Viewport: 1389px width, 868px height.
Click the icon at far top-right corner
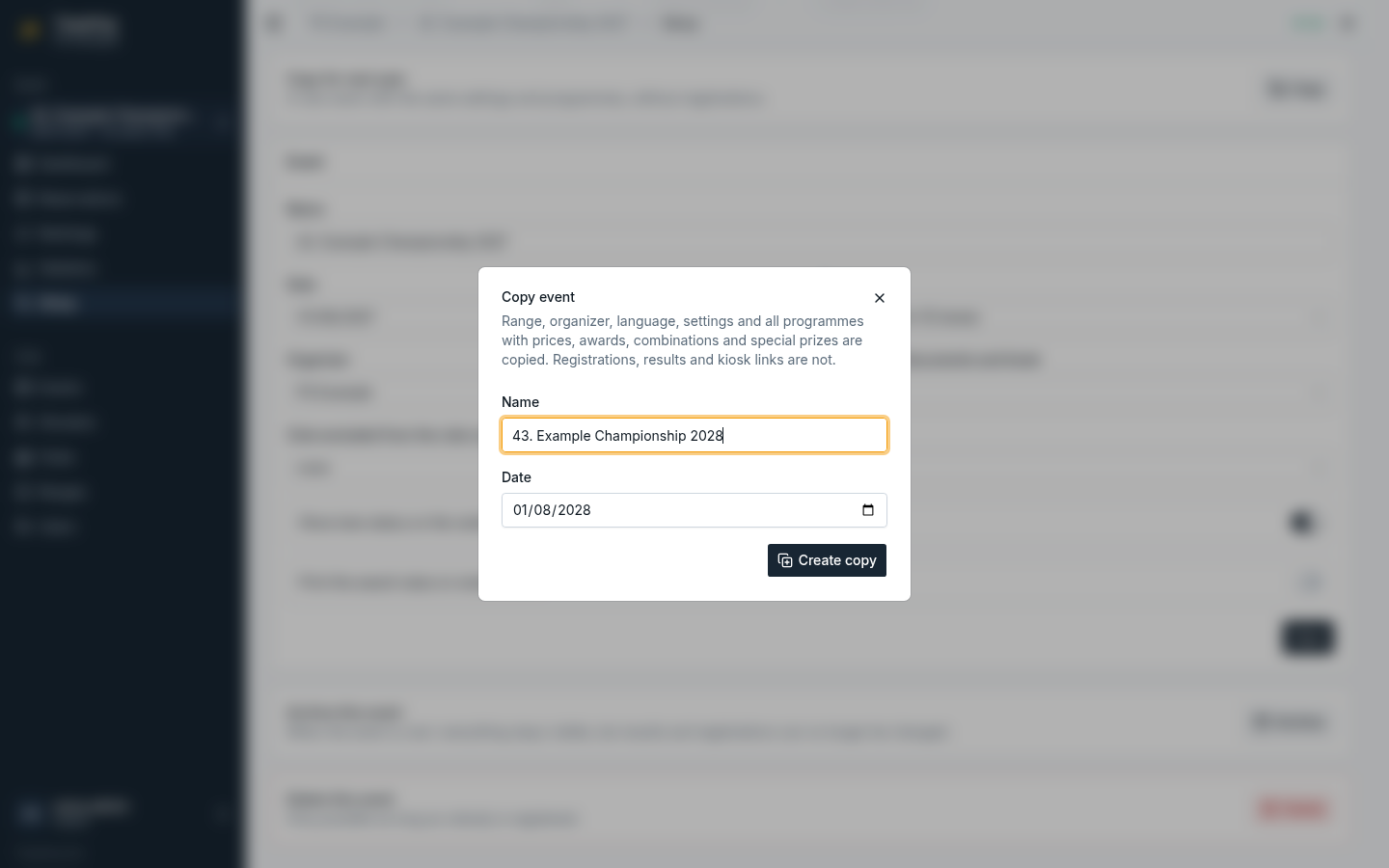point(1348,23)
